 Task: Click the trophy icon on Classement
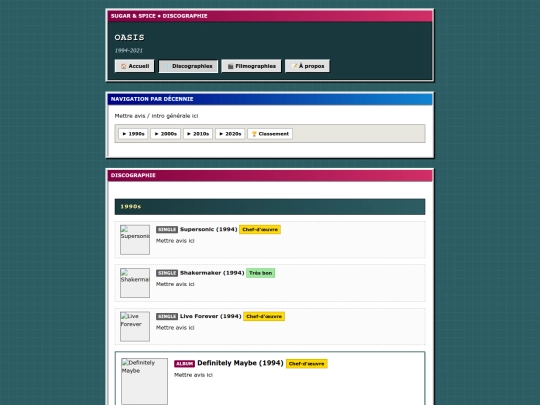coord(254,134)
